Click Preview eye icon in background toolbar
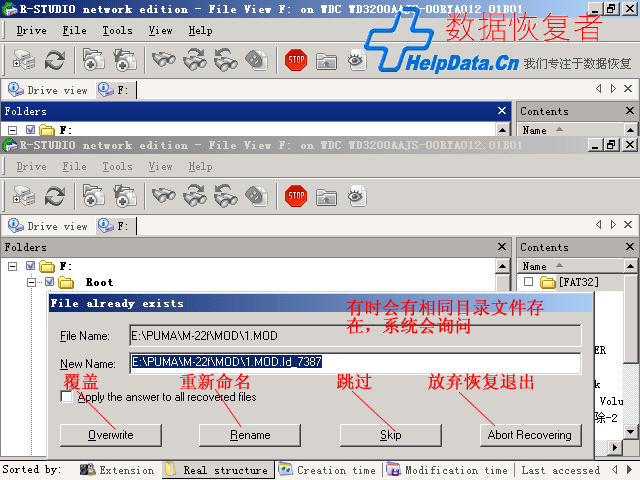640x480 pixels. [357, 60]
